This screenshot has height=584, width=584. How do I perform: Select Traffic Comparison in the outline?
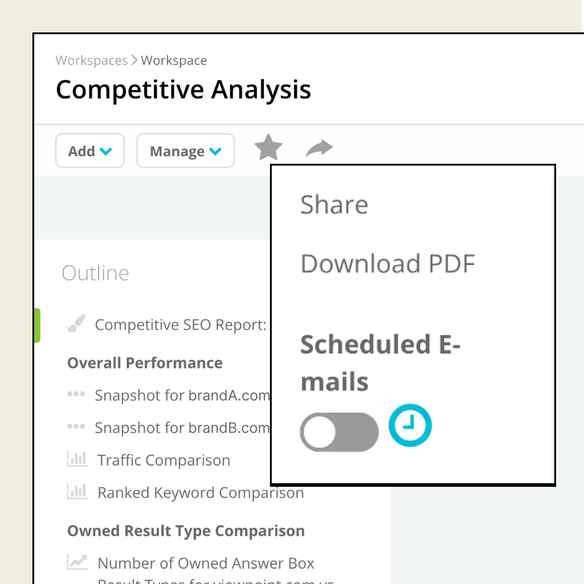pyautogui.click(x=164, y=460)
